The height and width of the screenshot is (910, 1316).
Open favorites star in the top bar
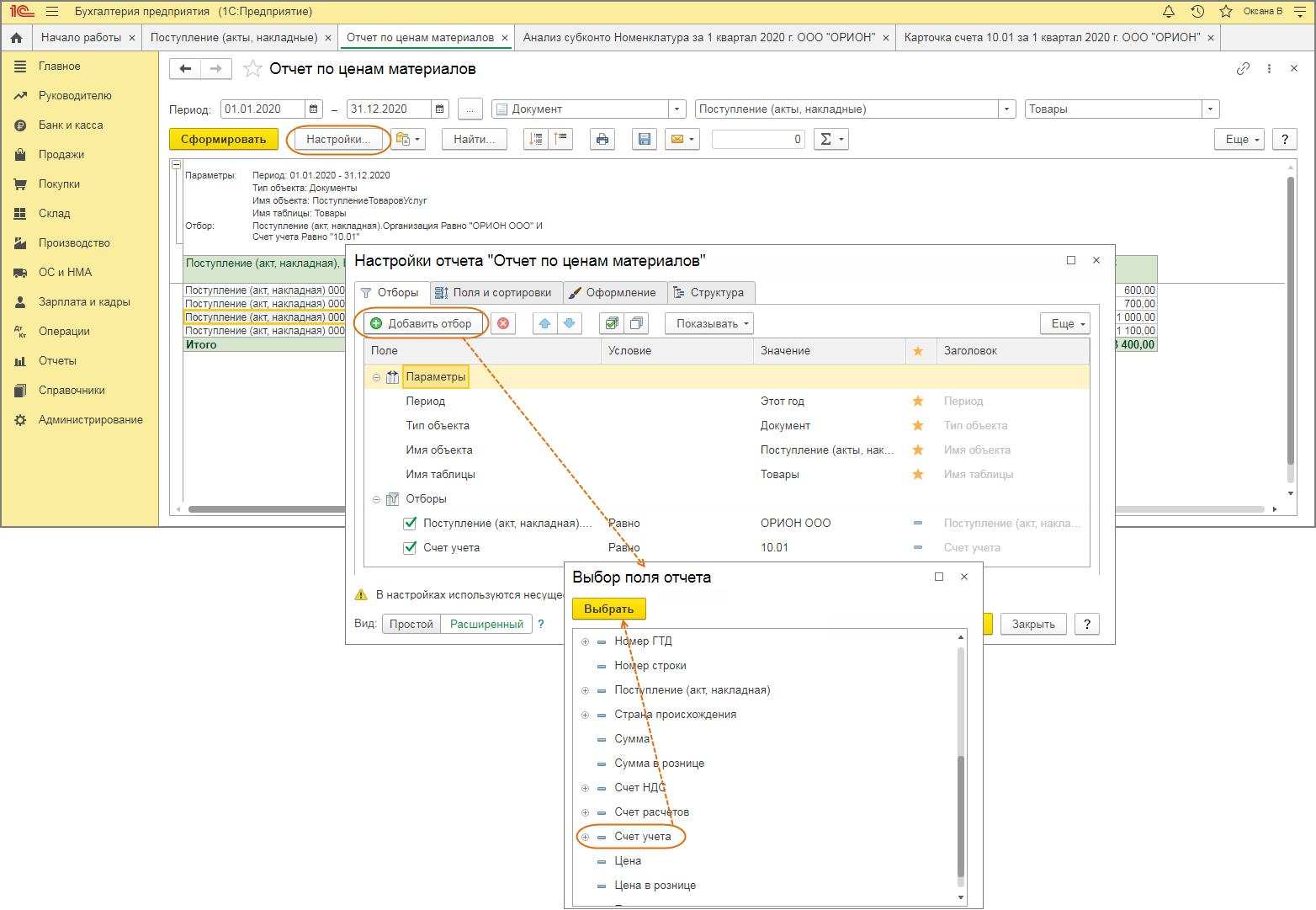(1226, 12)
